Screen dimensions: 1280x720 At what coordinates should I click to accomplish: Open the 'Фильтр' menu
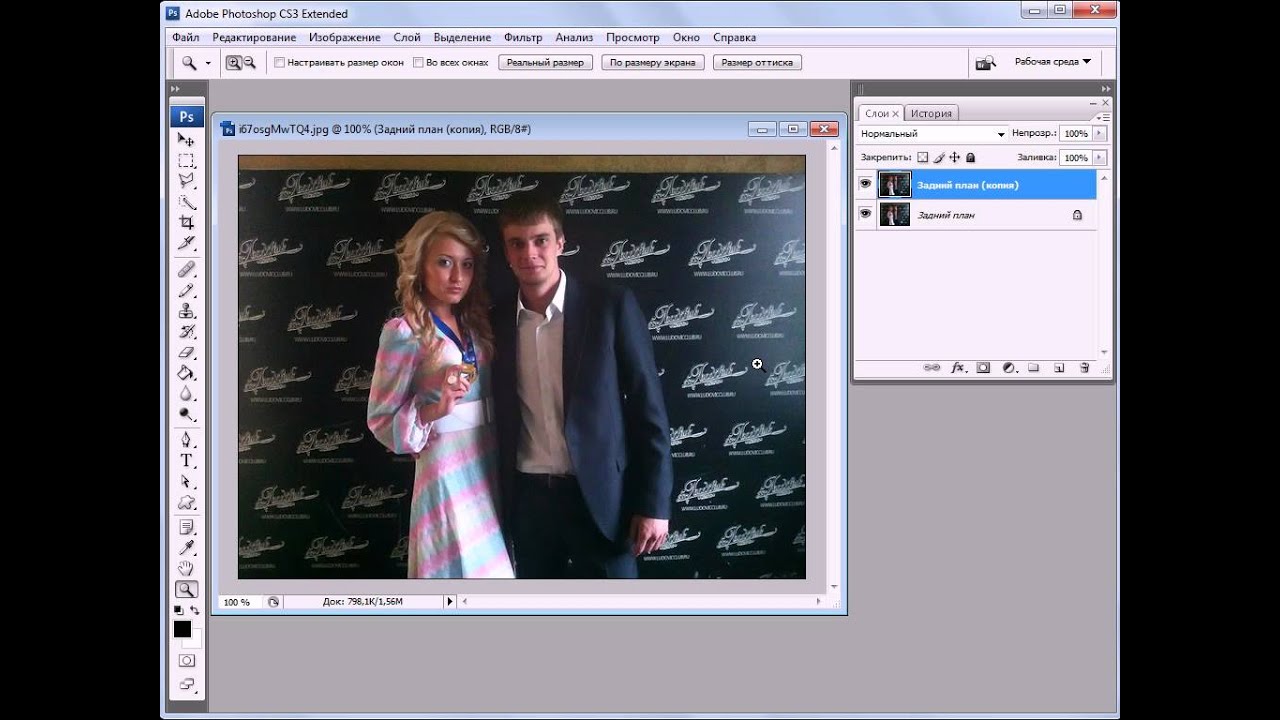click(523, 38)
